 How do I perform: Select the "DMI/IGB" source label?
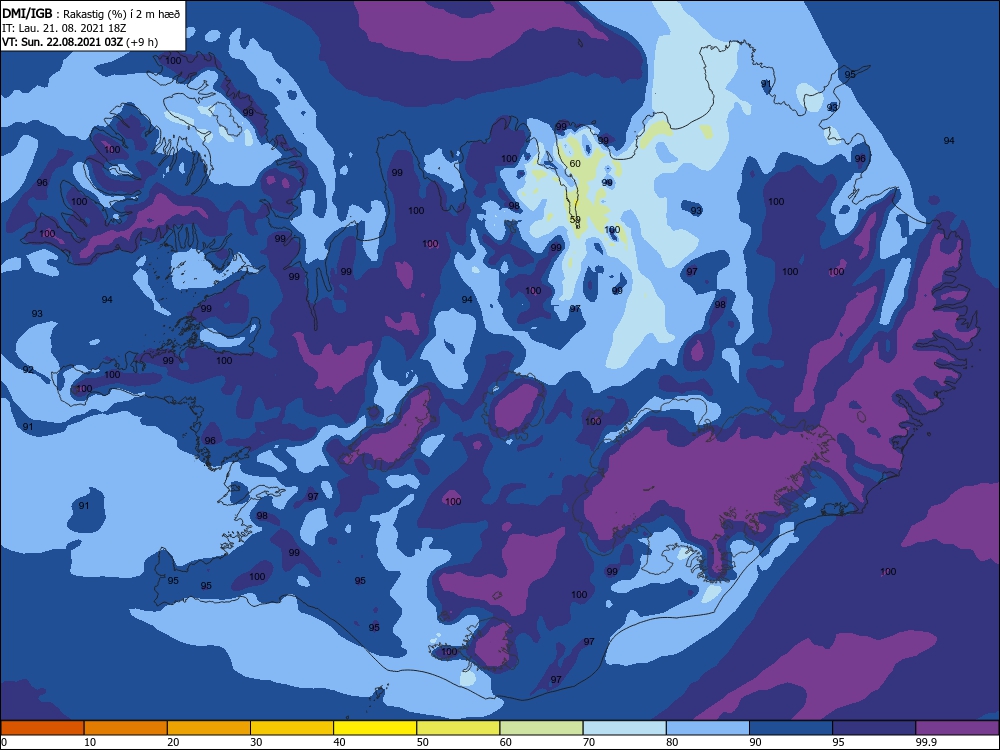pos(27,13)
